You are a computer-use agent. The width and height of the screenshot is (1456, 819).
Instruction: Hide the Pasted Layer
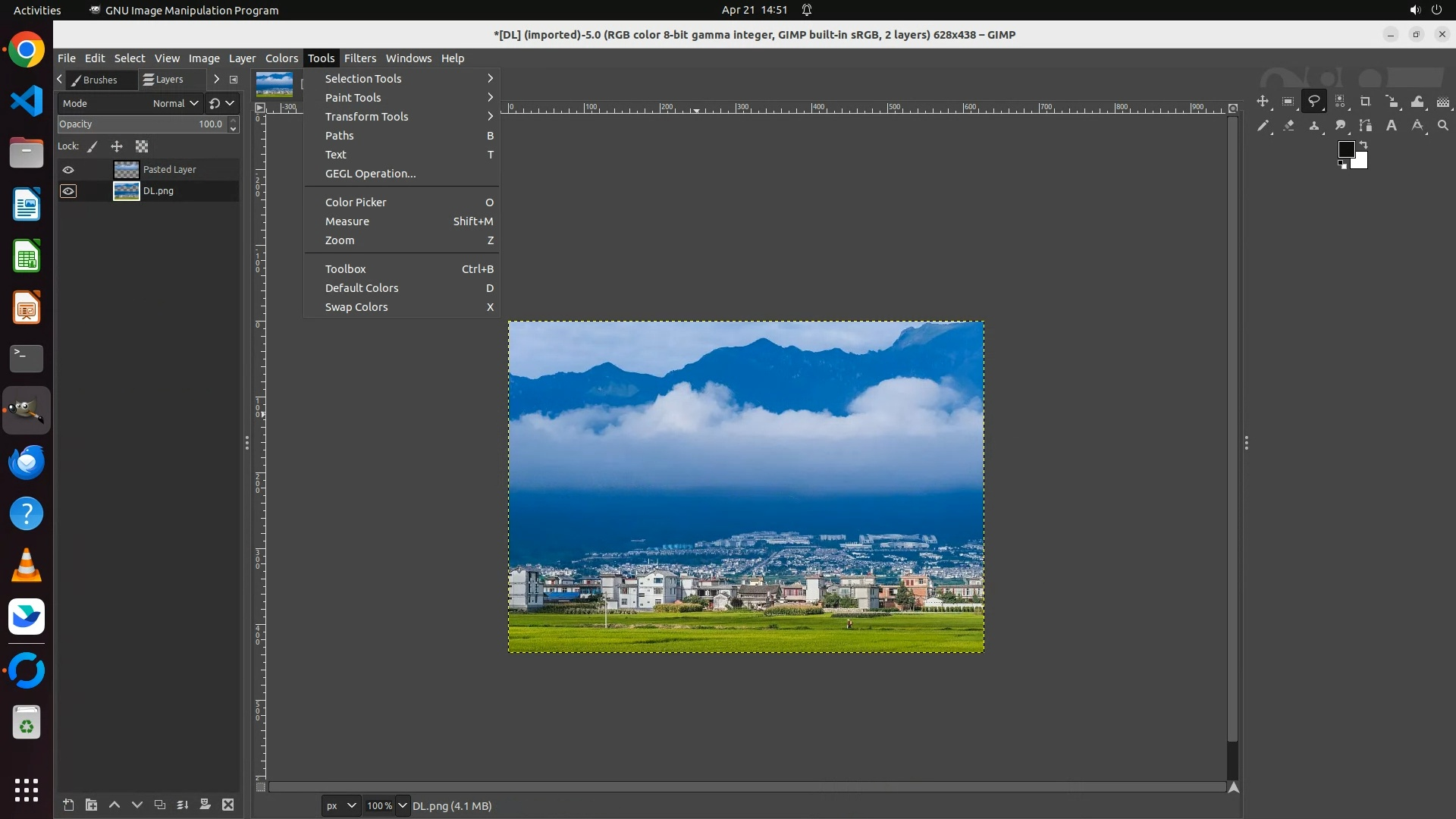(68, 170)
